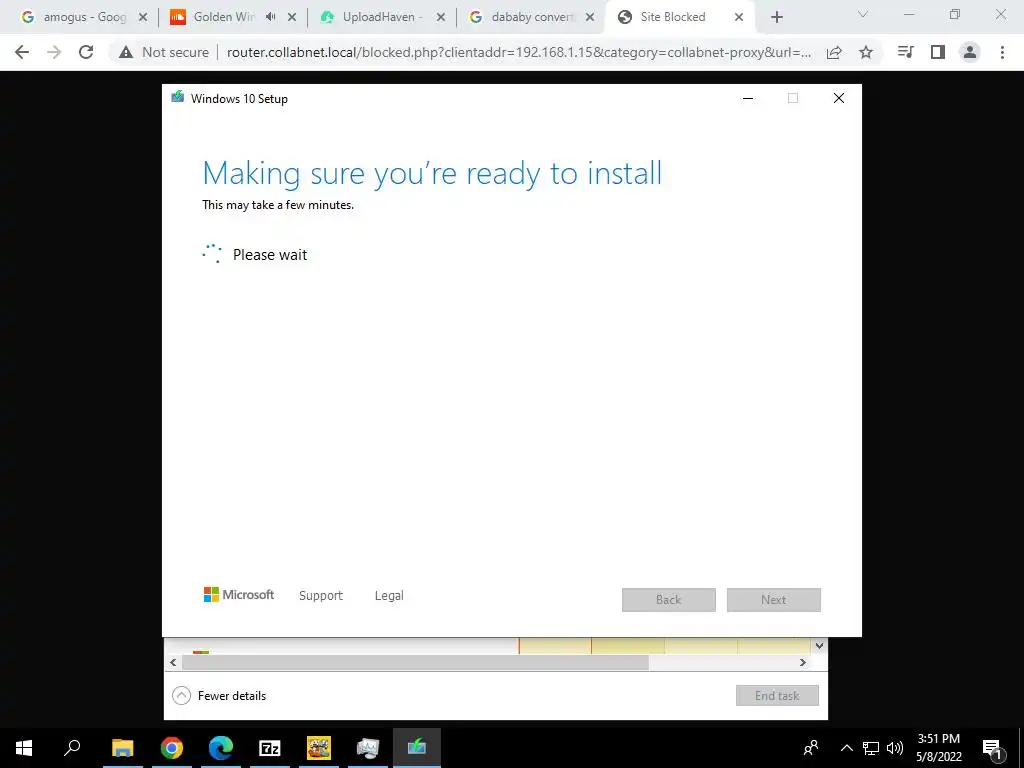Viewport: 1024px width, 768px height.
Task: Mute audio on the Golden Wind tab
Action: pyautogui.click(x=270, y=18)
